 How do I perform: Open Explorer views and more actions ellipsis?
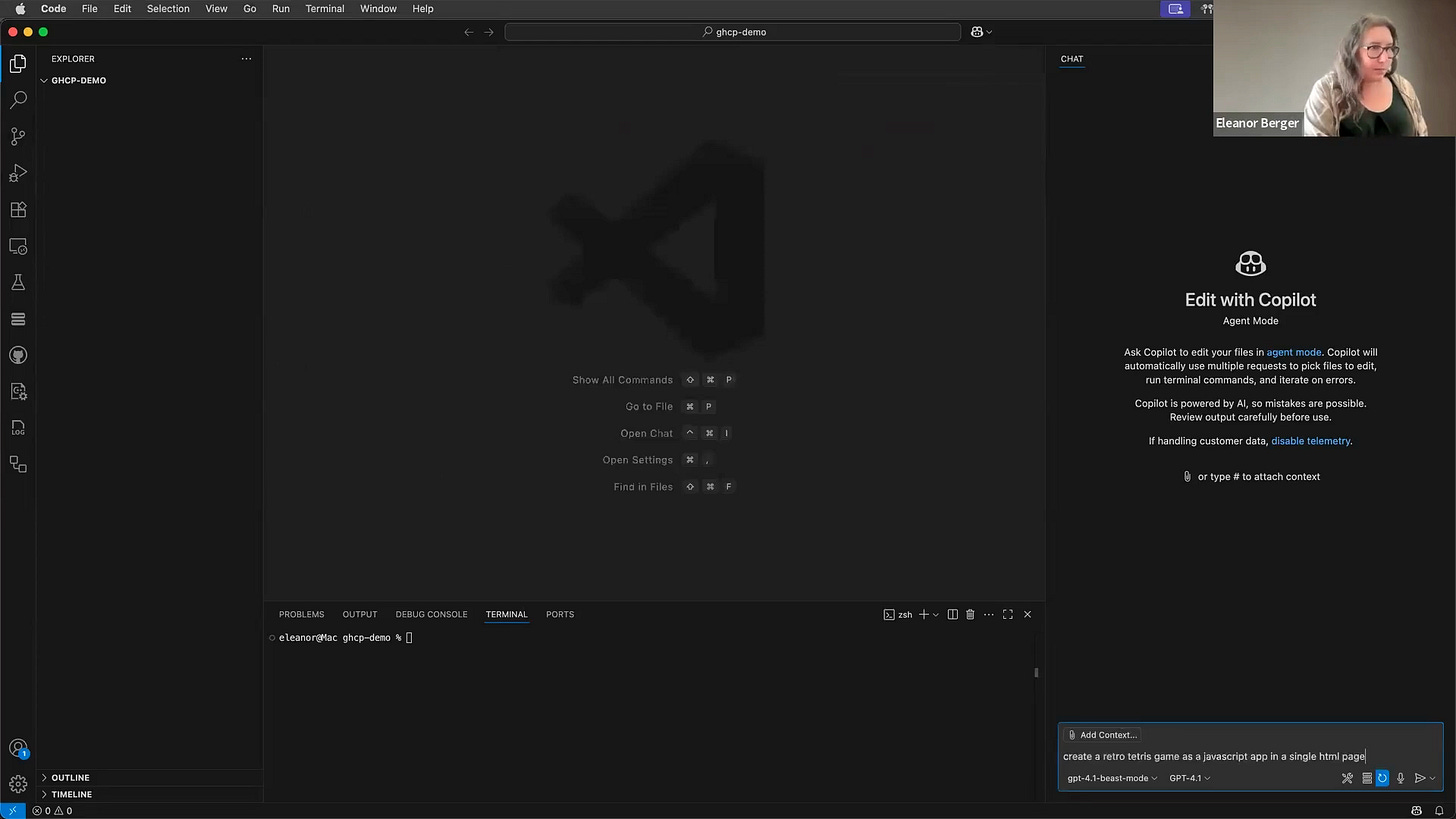pyautogui.click(x=246, y=59)
